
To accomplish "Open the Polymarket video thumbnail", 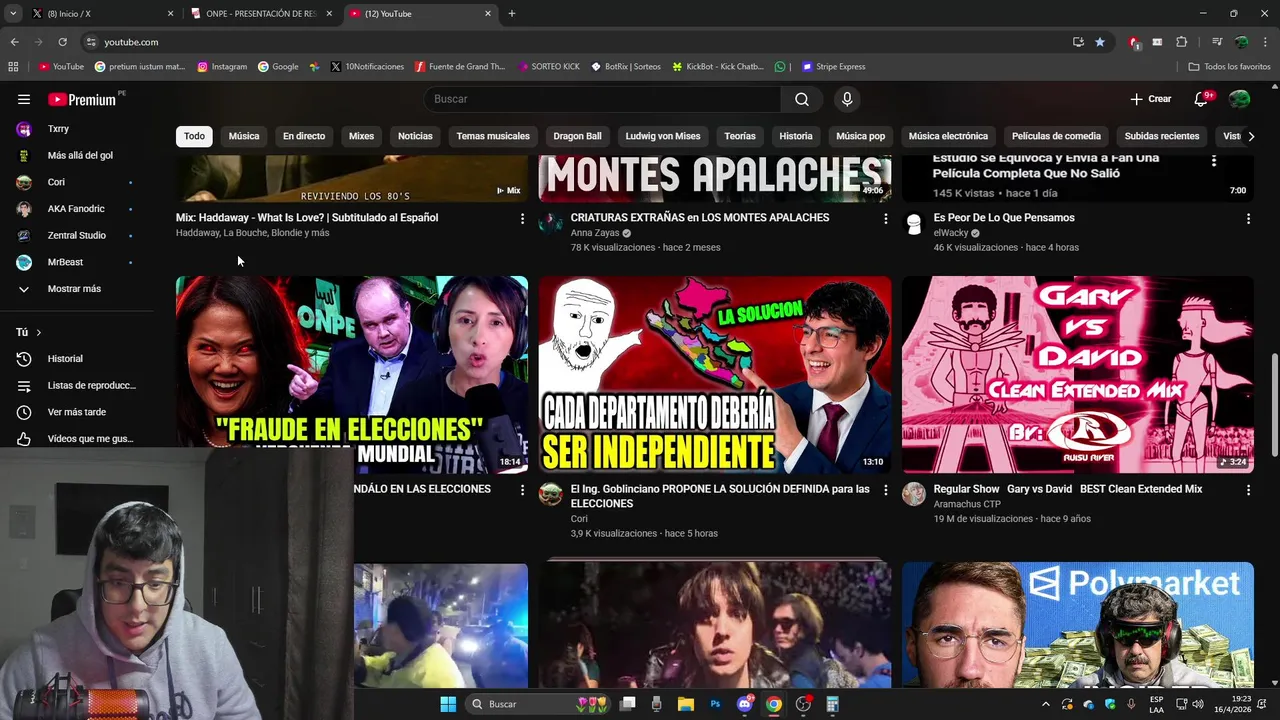I will coord(1078,625).
